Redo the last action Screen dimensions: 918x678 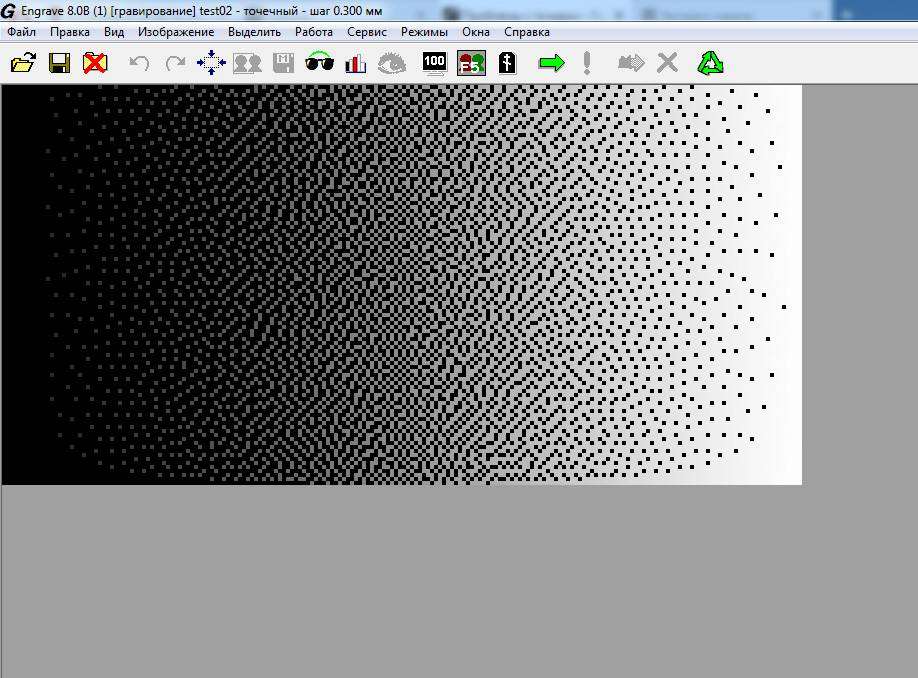pyautogui.click(x=175, y=62)
